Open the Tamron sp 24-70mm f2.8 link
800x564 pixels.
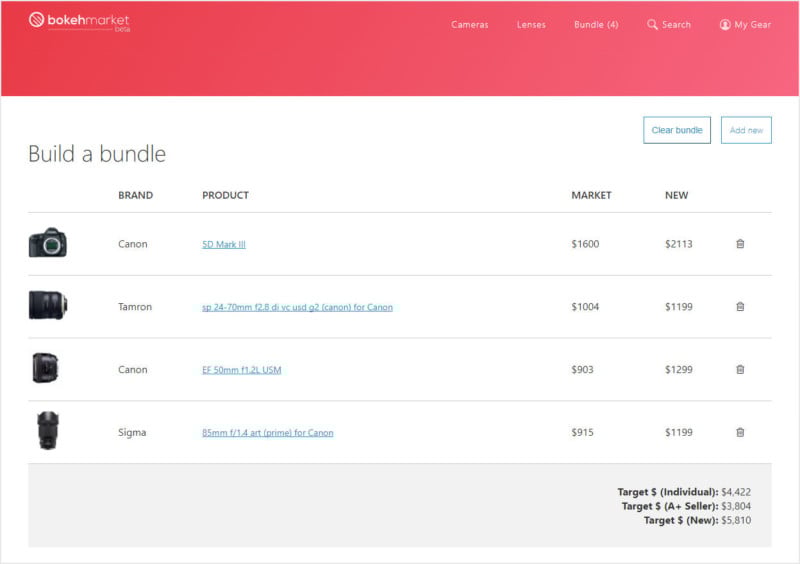pos(297,307)
